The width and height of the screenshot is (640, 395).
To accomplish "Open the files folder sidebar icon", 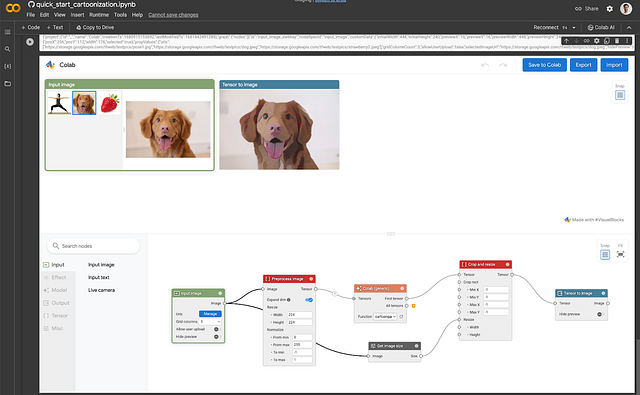I will pyautogui.click(x=7, y=84).
